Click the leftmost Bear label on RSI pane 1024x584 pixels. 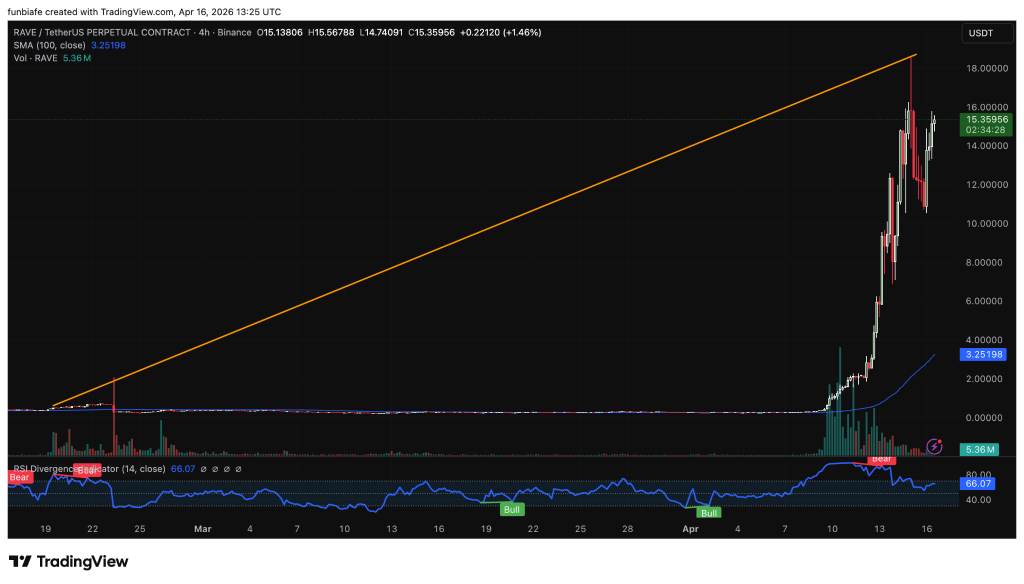tap(19, 478)
